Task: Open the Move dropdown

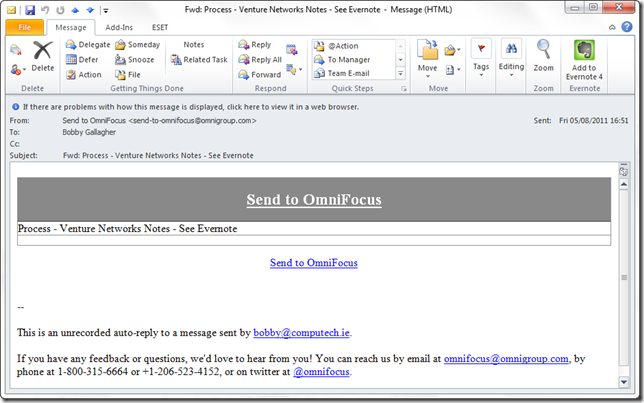Action: coord(428,59)
